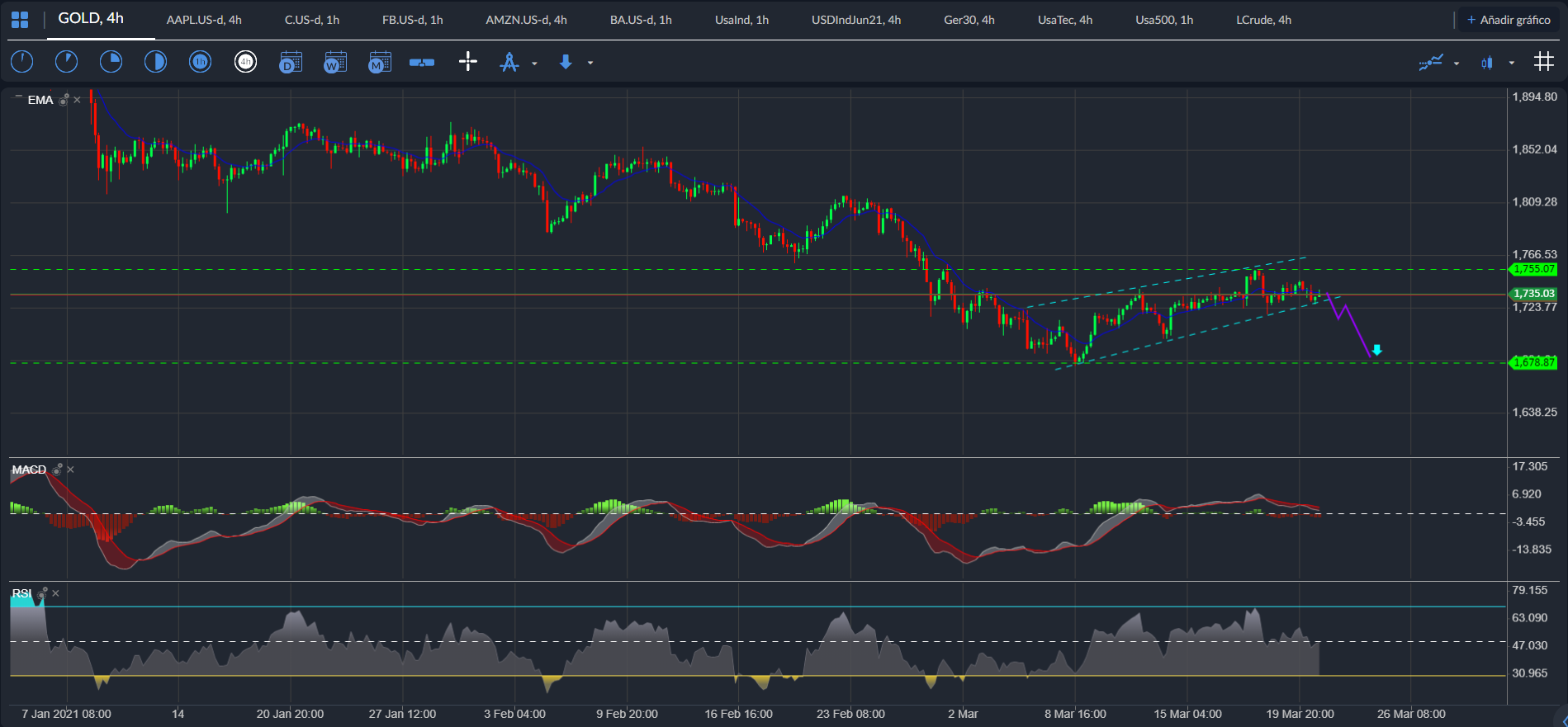Expand the chart type dropdown arrow
1568x727 pixels.
click(1512, 63)
